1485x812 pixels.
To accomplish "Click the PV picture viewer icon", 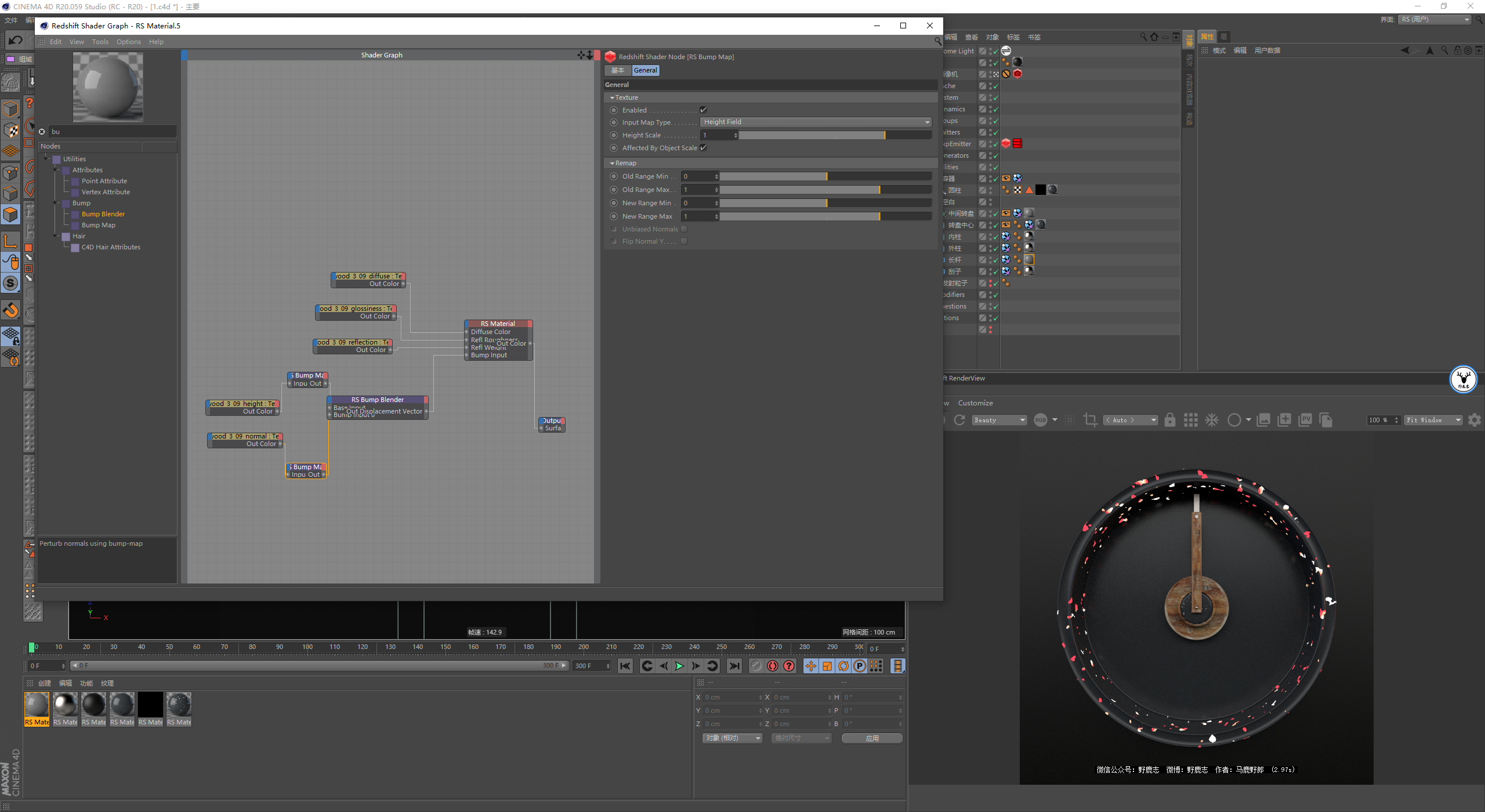I will pyautogui.click(x=1305, y=420).
